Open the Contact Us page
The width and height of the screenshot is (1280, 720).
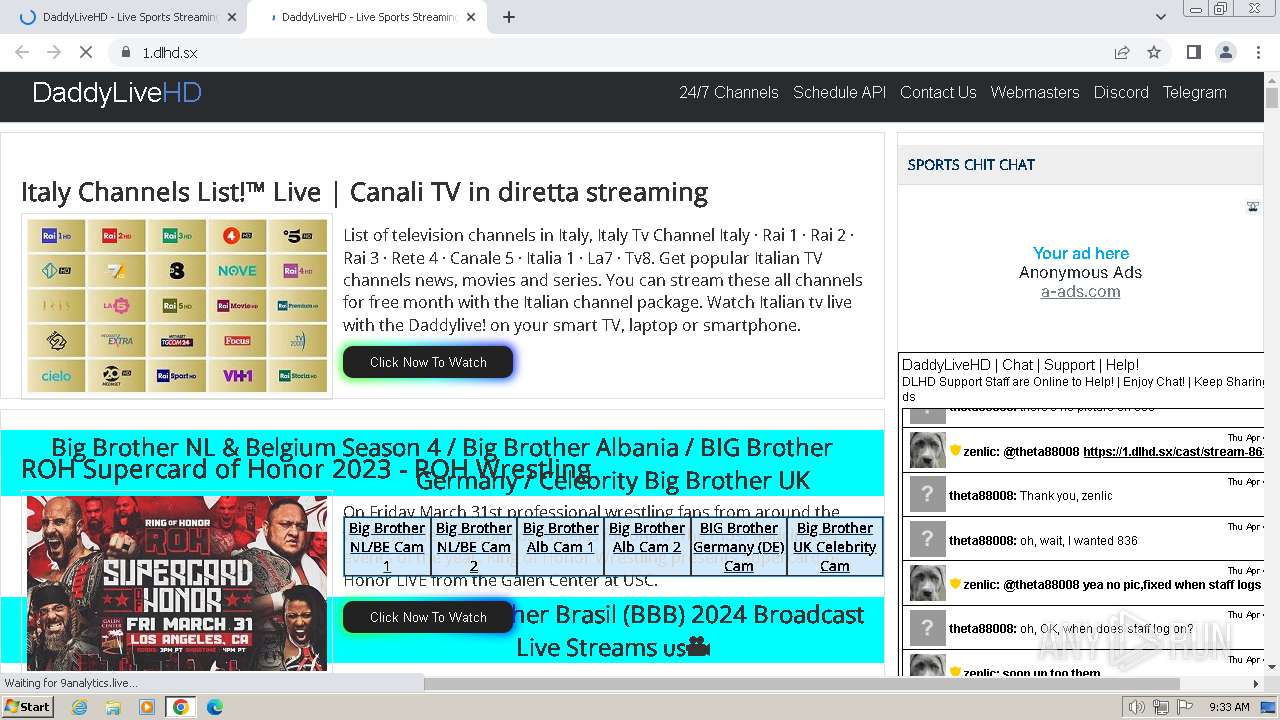938,92
